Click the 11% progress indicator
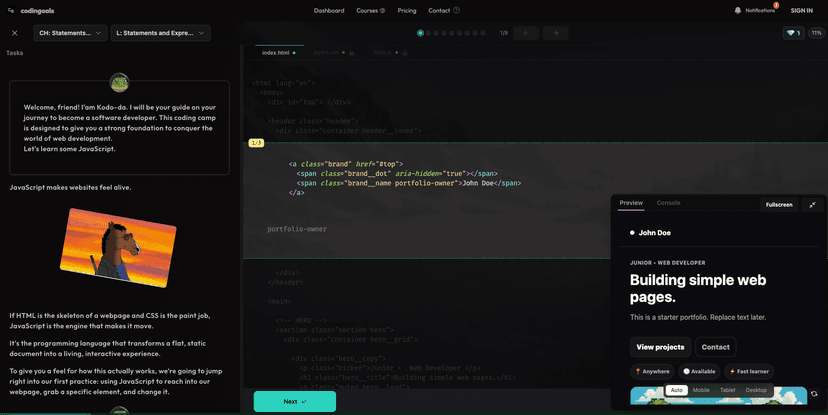This screenshot has width=828, height=415. coord(816,33)
